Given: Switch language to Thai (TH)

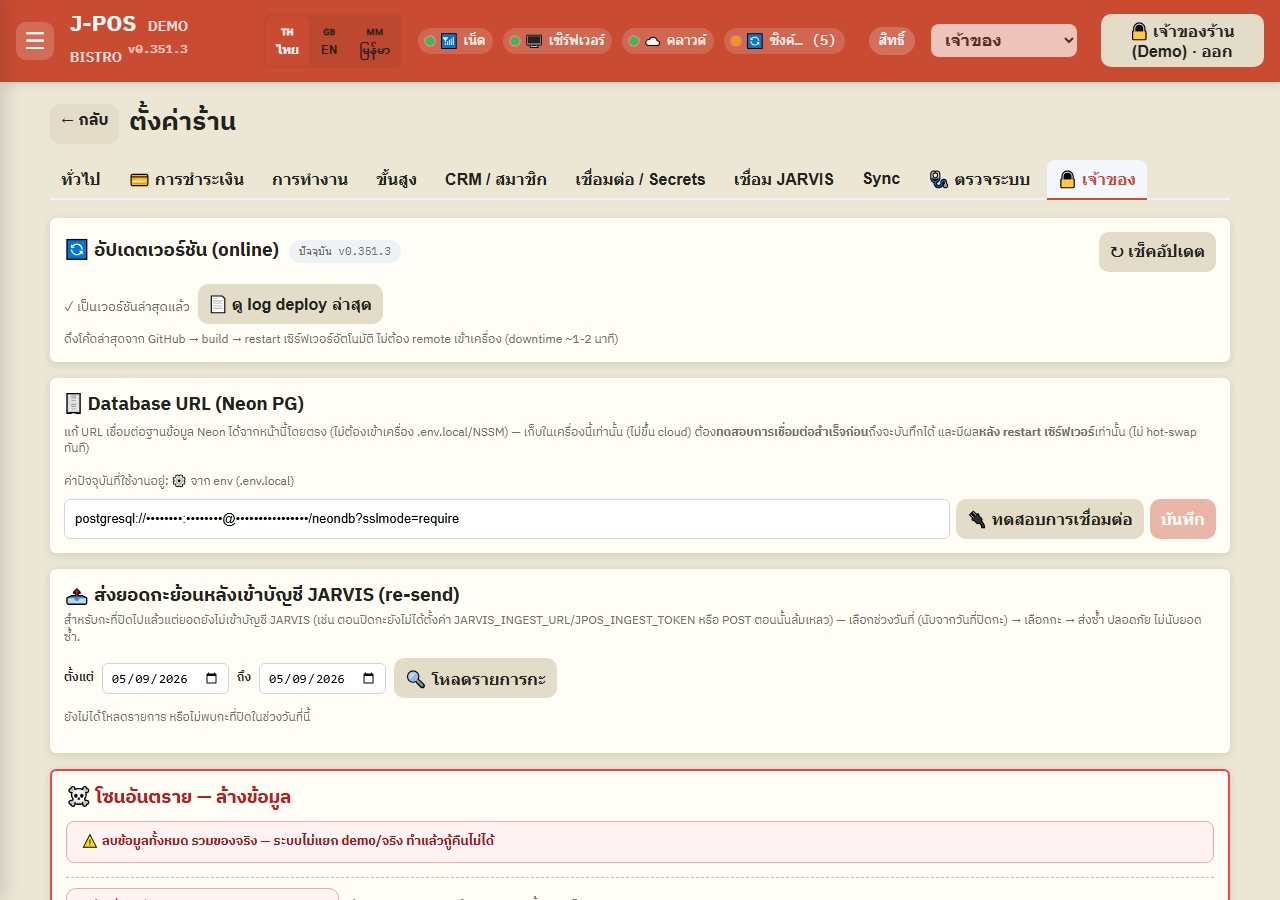Looking at the screenshot, I should click(288, 41).
